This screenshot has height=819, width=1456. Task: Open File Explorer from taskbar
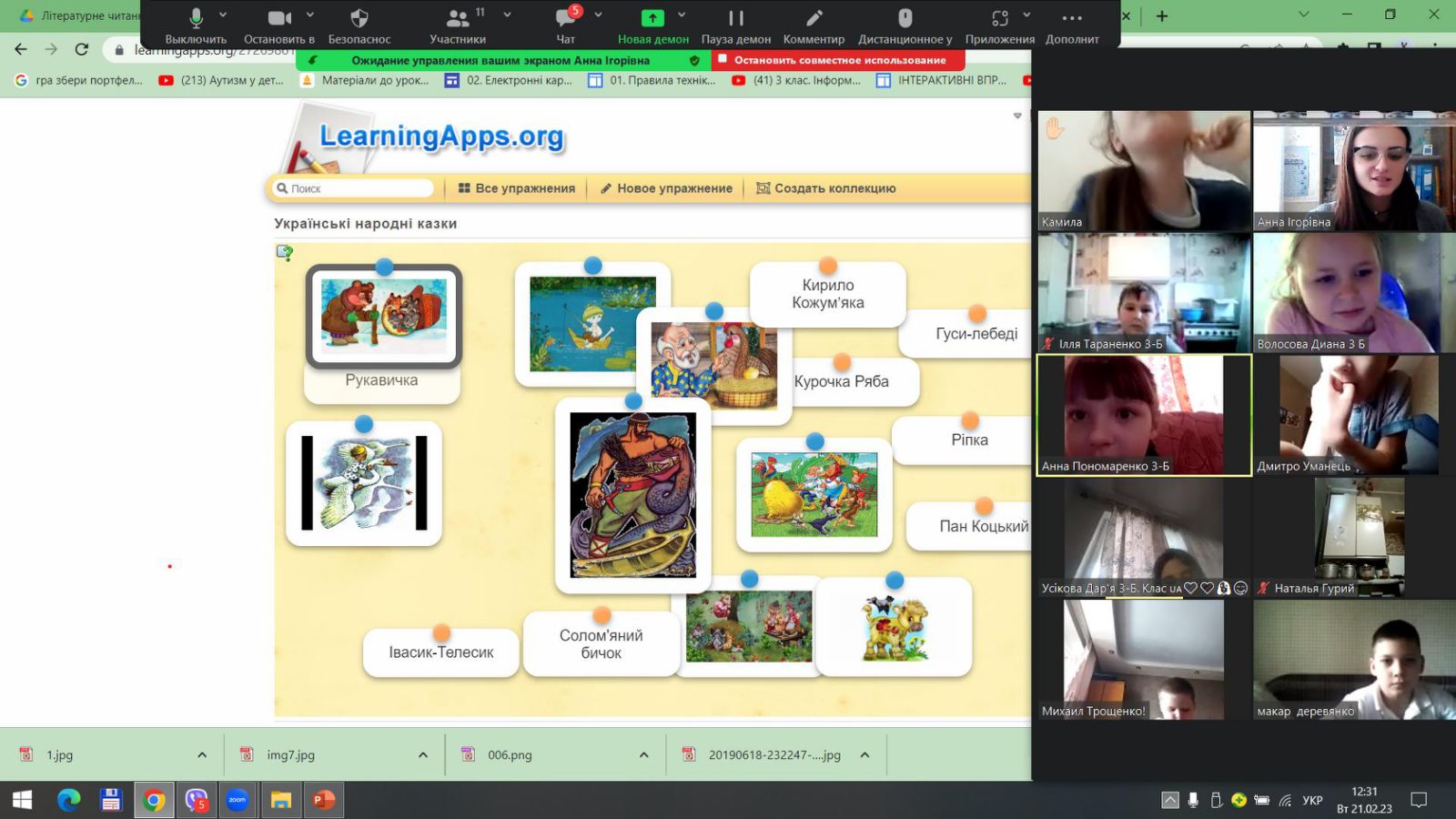coord(280,800)
